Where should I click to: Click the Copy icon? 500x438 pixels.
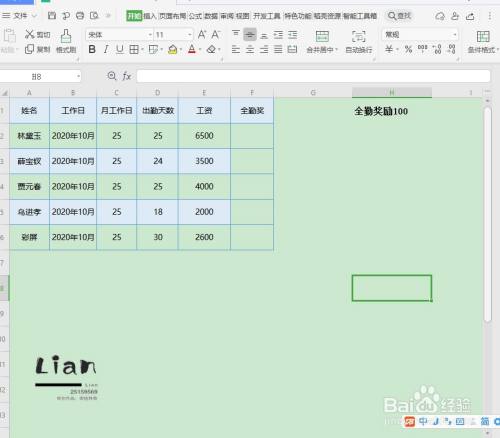(30, 49)
